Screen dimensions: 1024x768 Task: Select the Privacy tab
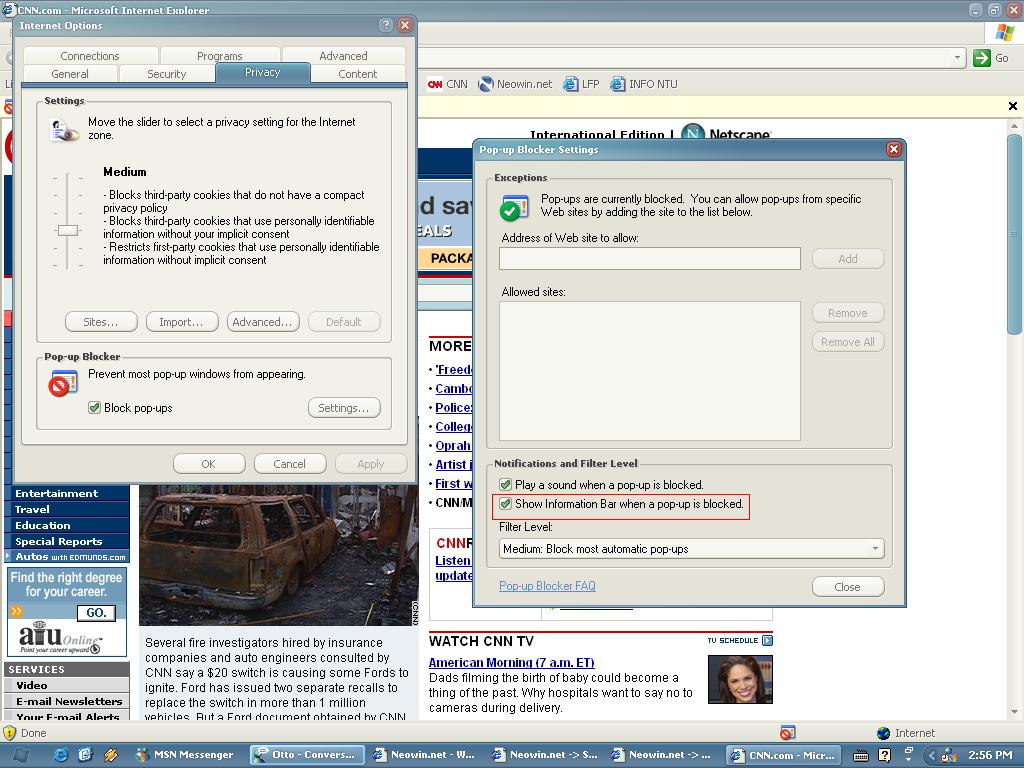pos(263,72)
